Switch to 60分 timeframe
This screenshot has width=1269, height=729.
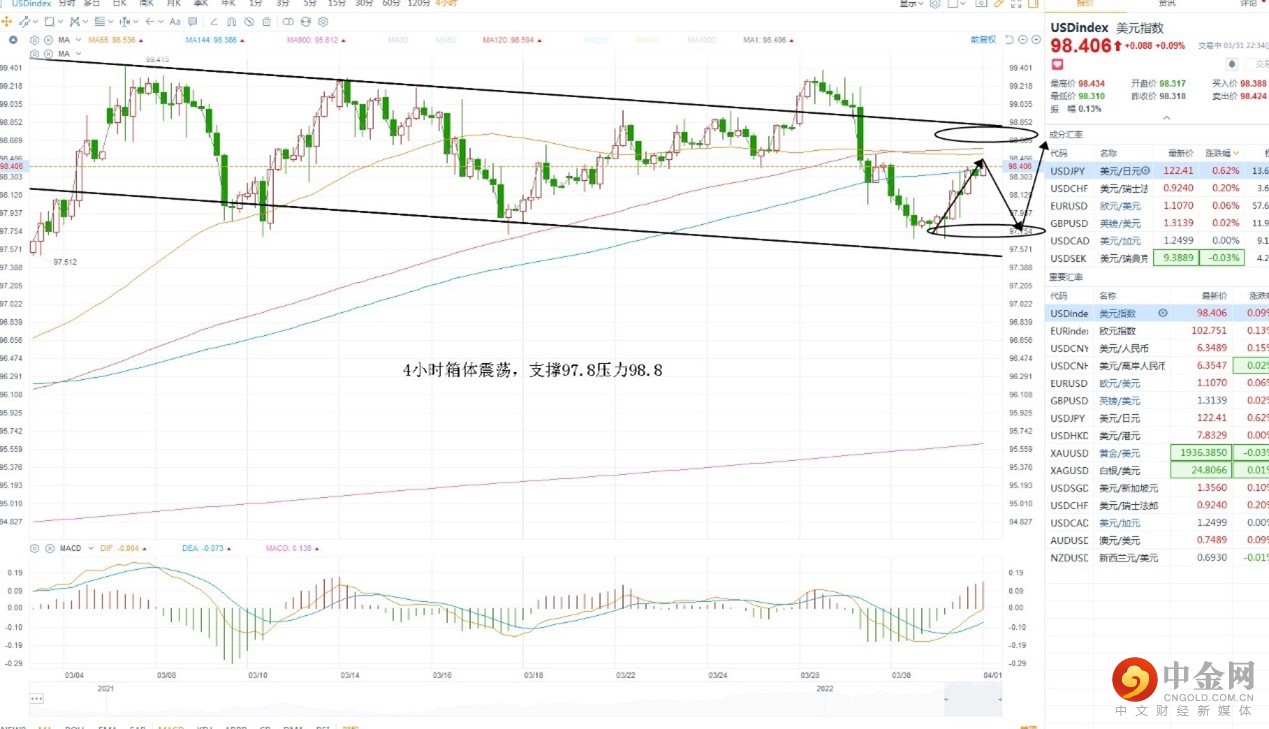[391, 4]
